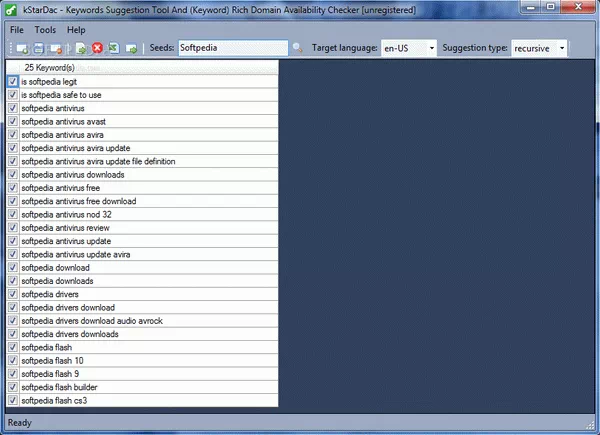This screenshot has width=600, height=435.
Task: Open the Help menu
Action: (x=76, y=30)
